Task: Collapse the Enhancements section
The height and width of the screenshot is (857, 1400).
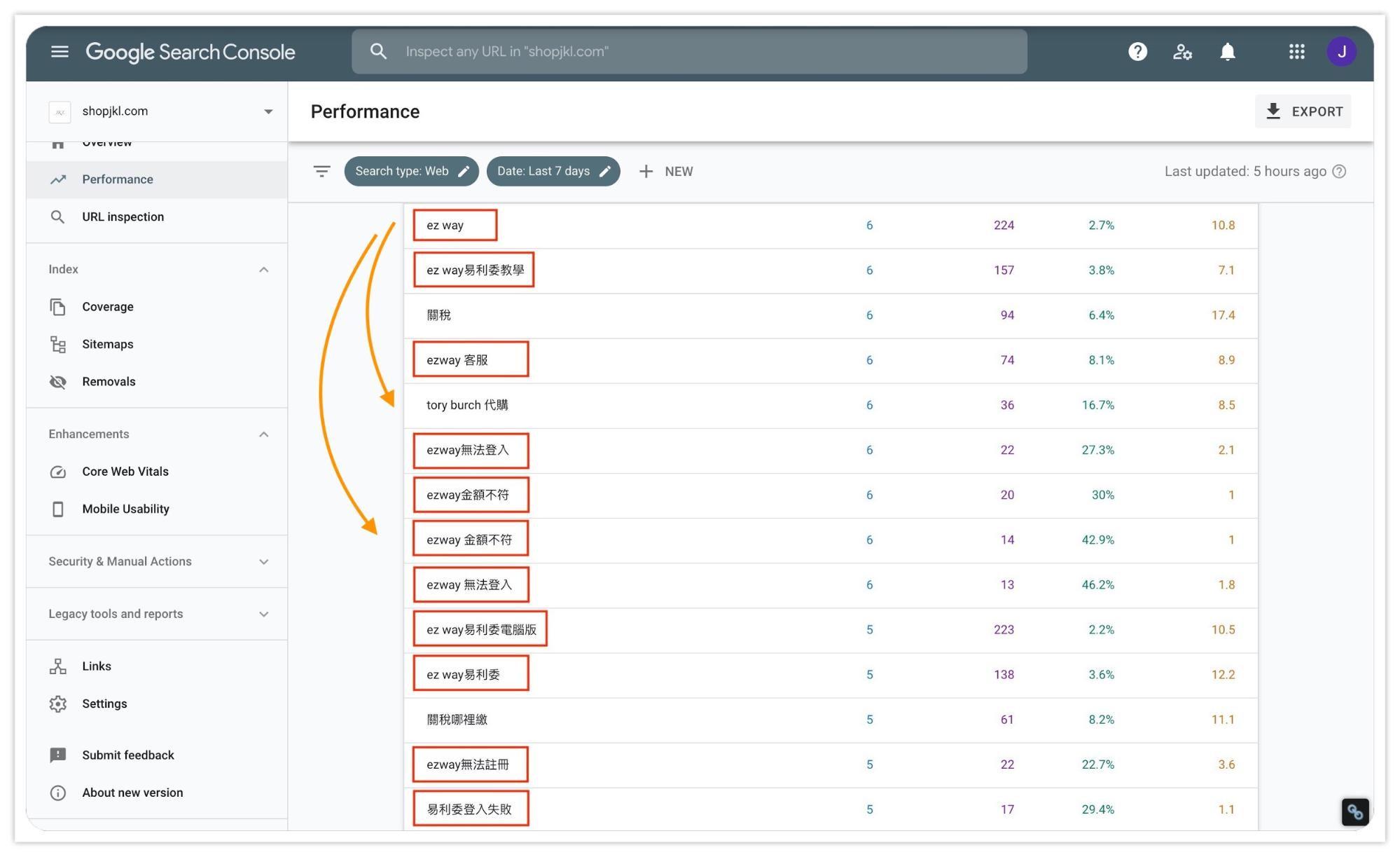Action: 263,434
